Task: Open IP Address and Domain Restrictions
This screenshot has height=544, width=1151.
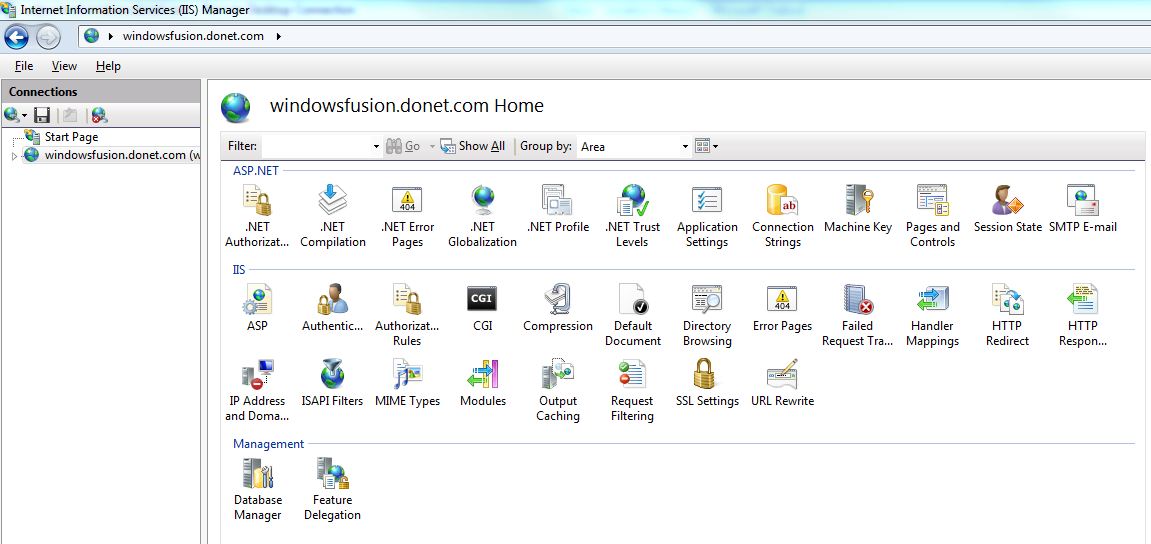Action: pos(257,390)
